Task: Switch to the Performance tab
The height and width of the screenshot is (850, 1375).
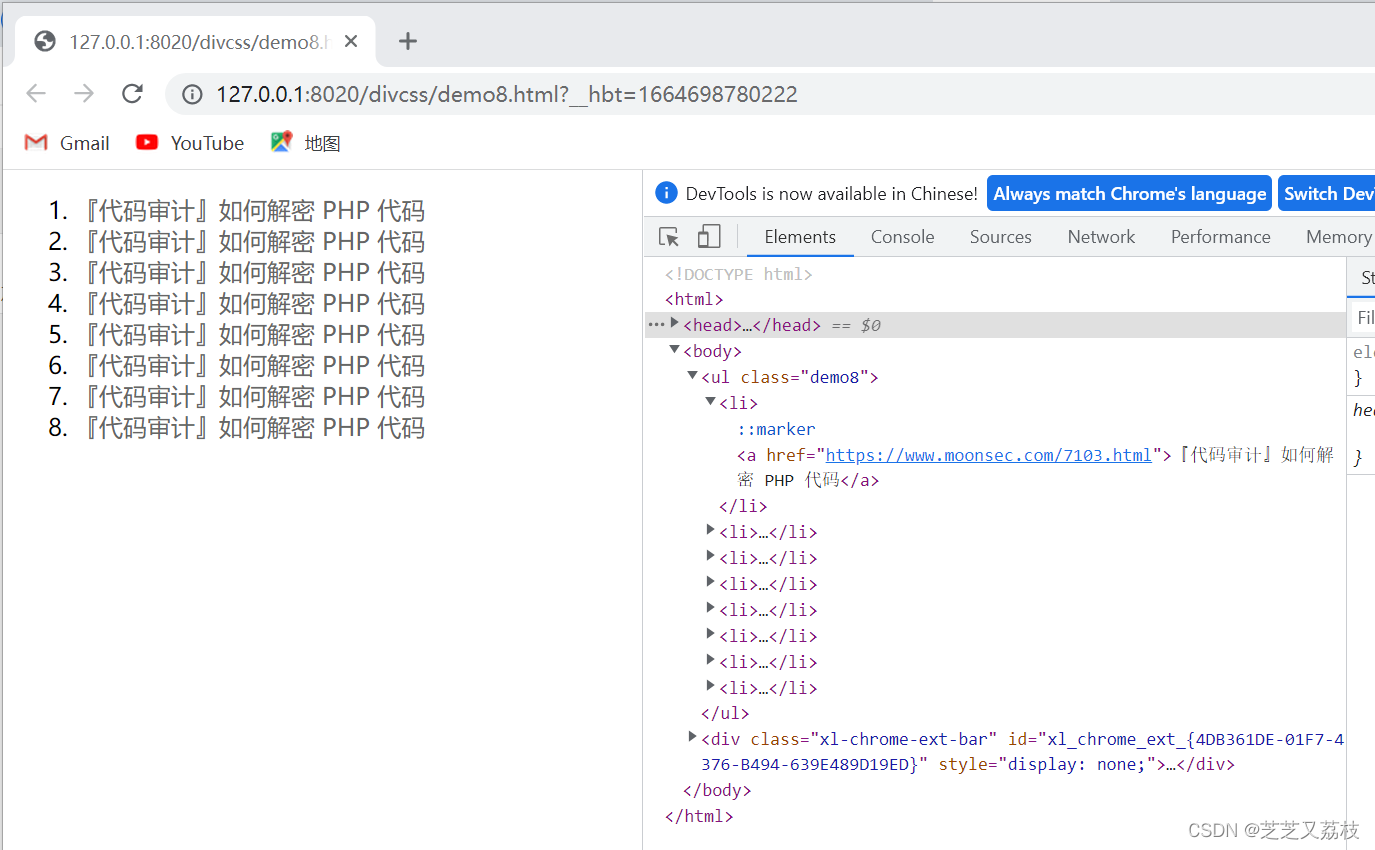Action: (x=1220, y=237)
